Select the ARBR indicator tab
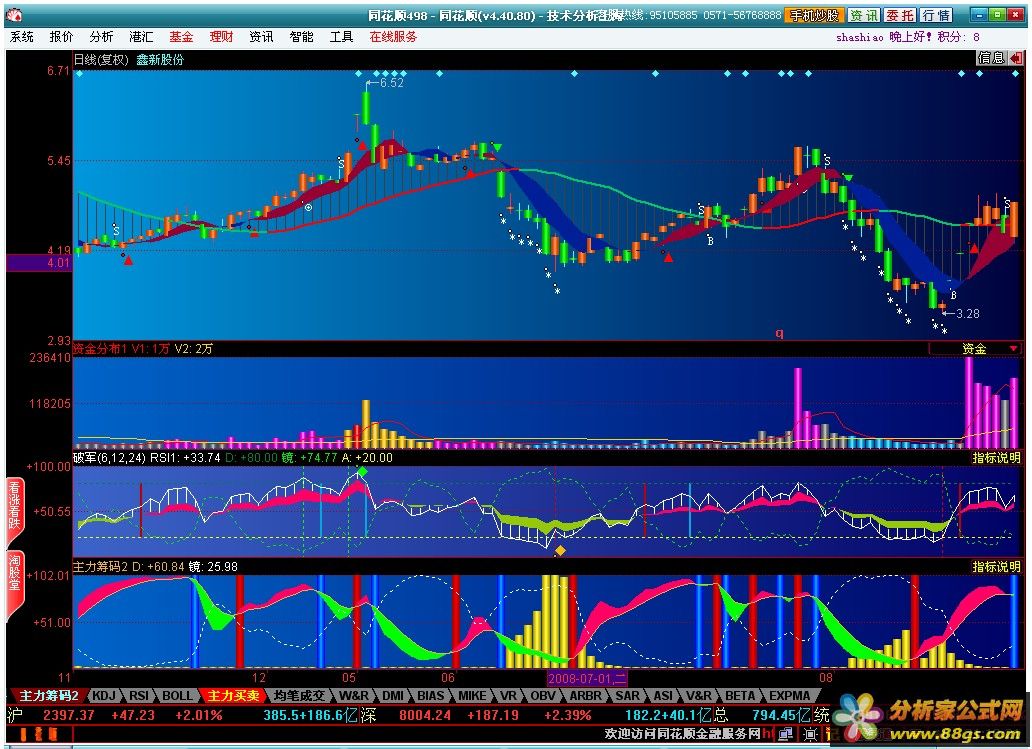 [x=585, y=696]
